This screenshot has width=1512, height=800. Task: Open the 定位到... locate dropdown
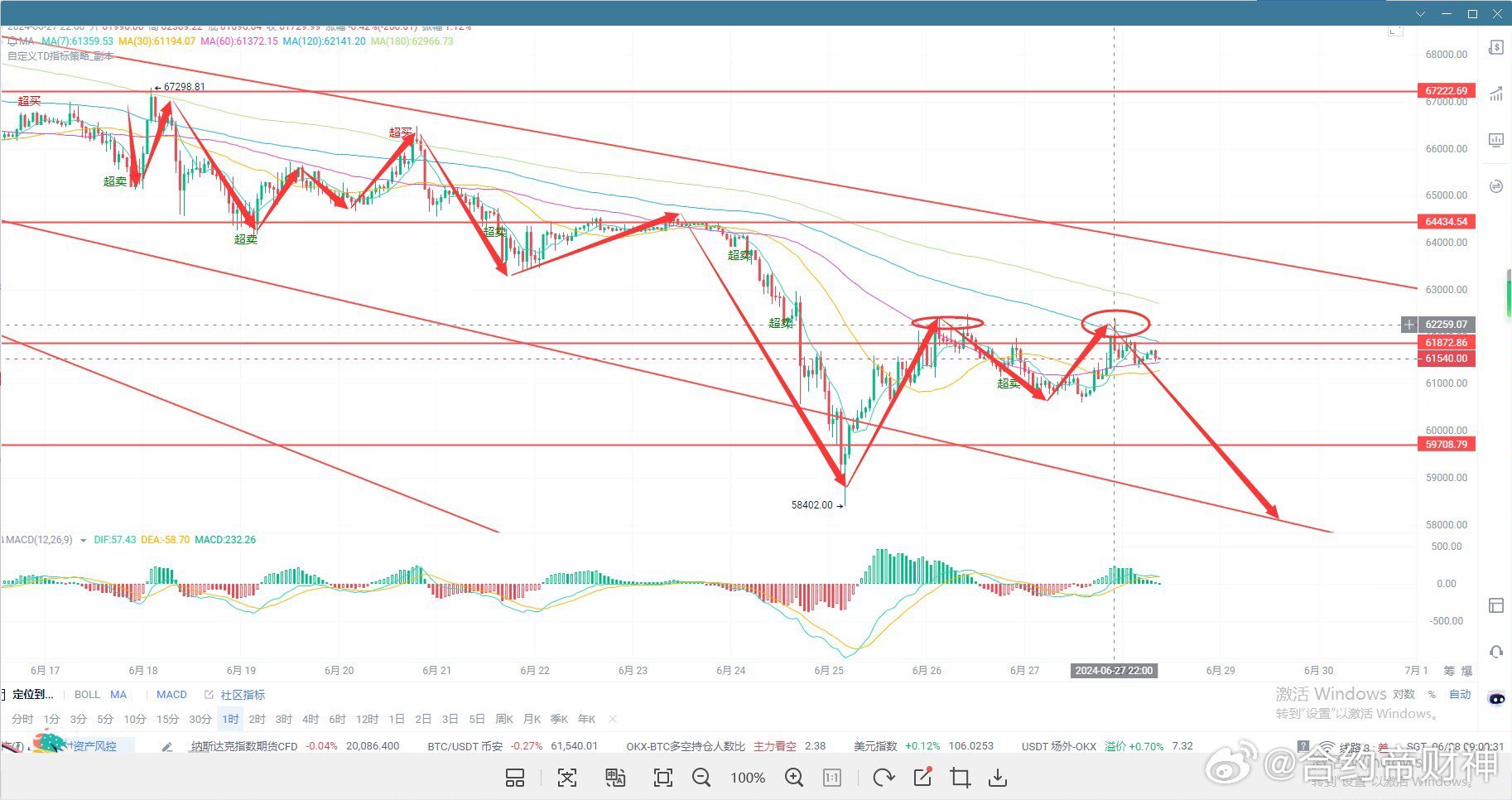point(33,695)
